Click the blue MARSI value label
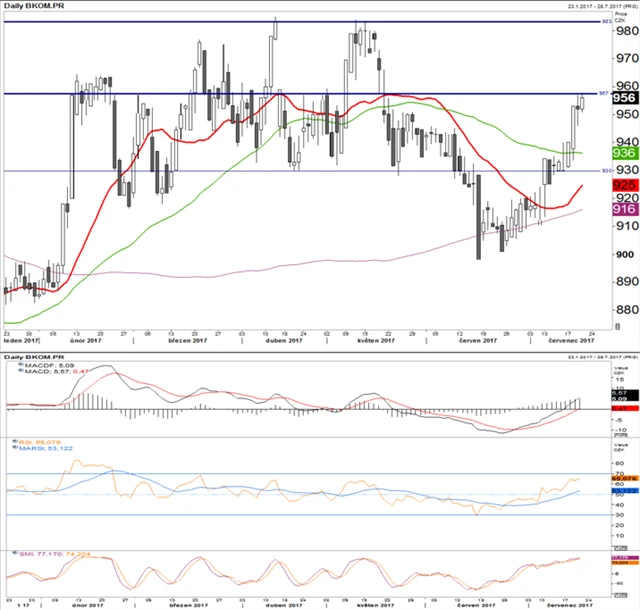 click(x=46, y=448)
